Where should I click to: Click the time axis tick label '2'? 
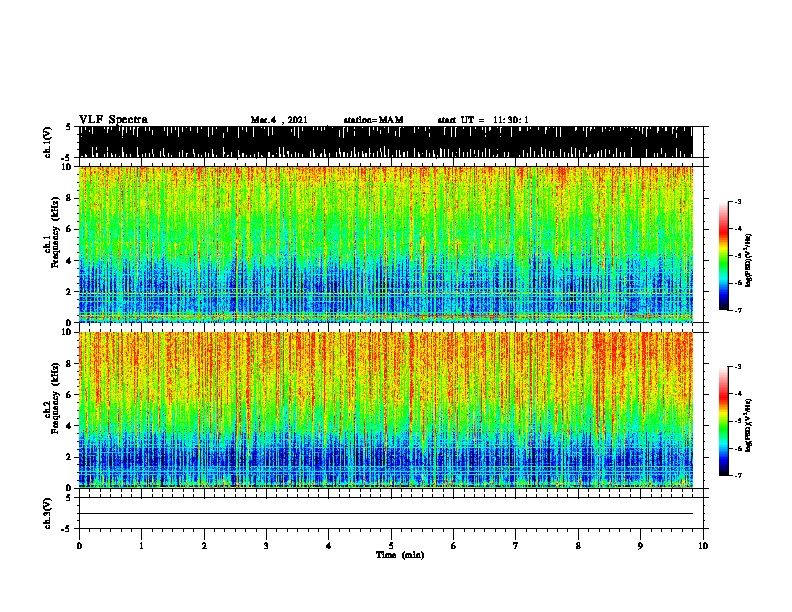click(x=204, y=546)
